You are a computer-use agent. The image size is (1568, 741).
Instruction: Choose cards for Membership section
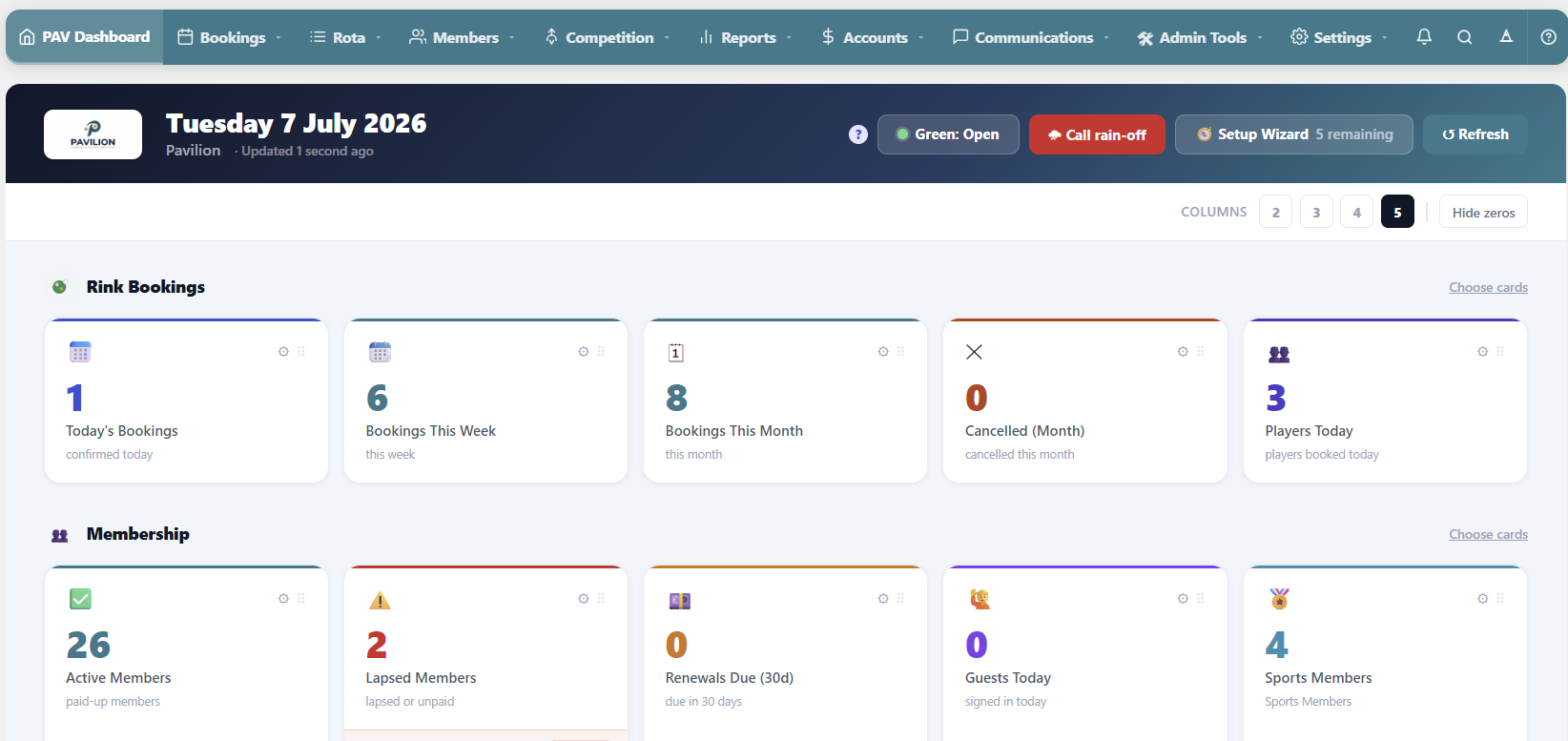pyautogui.click(x=1488, y=534)
